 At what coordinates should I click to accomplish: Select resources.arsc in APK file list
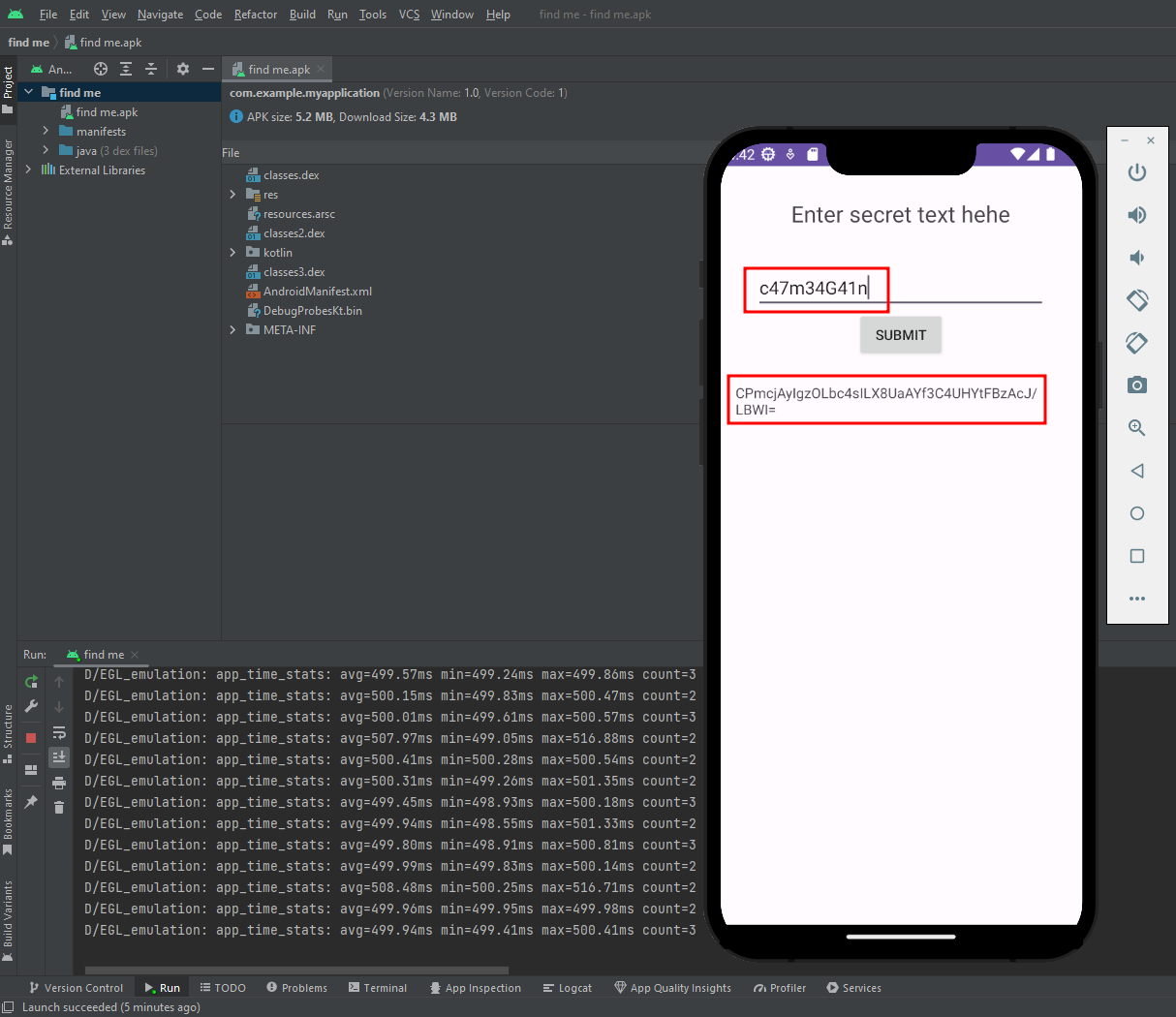(x=290, y=214)
